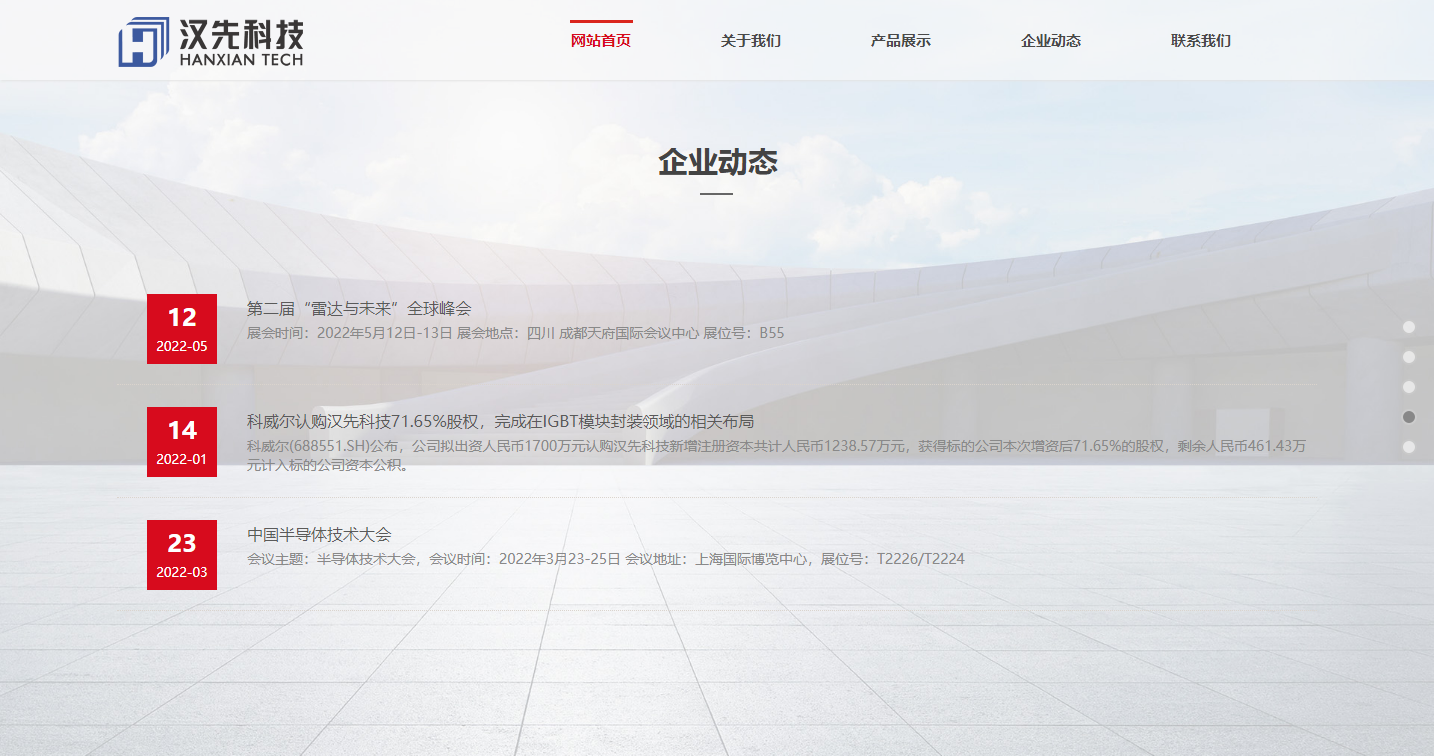The width and height of the screenshot is (1434, 756).
Task: Open the 中国半导体技术大会 news headline
Action: pyautogui.click(x=319, y=535)
